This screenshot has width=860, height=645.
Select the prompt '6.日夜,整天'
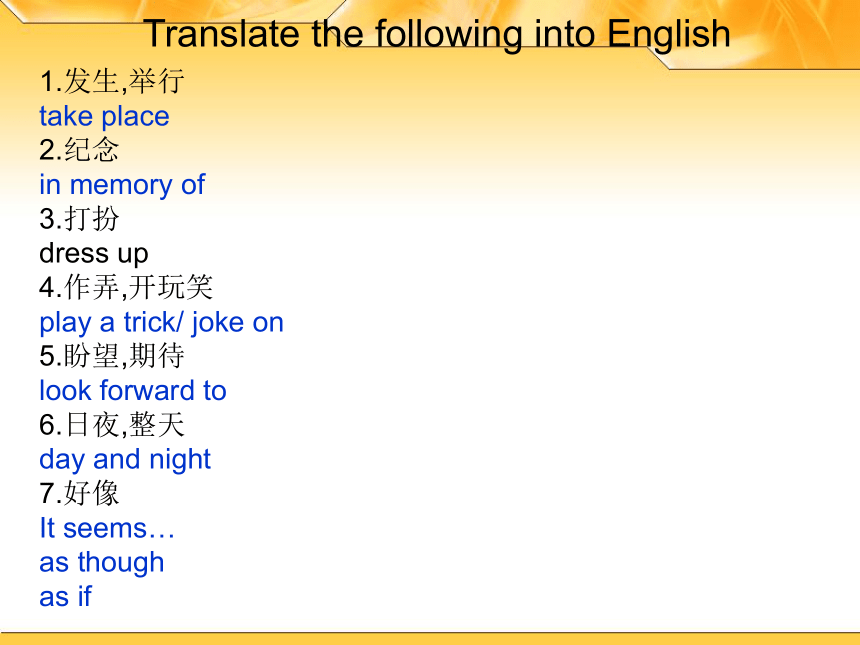[x=112, y=425]
